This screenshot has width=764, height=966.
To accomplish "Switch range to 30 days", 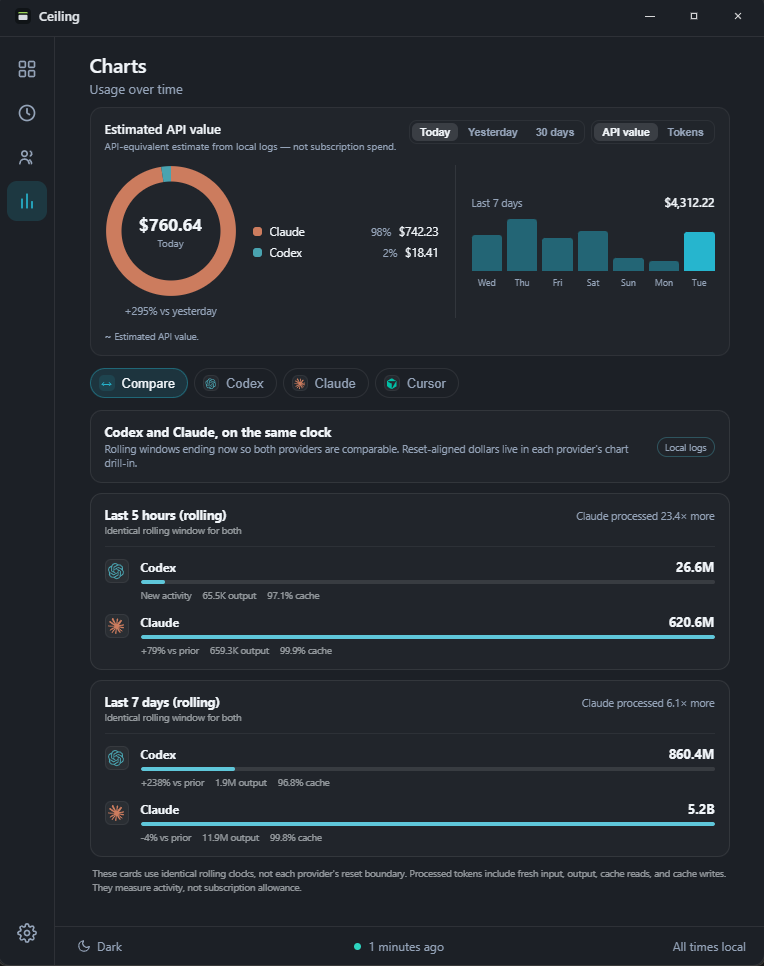I will pos(555,132).
